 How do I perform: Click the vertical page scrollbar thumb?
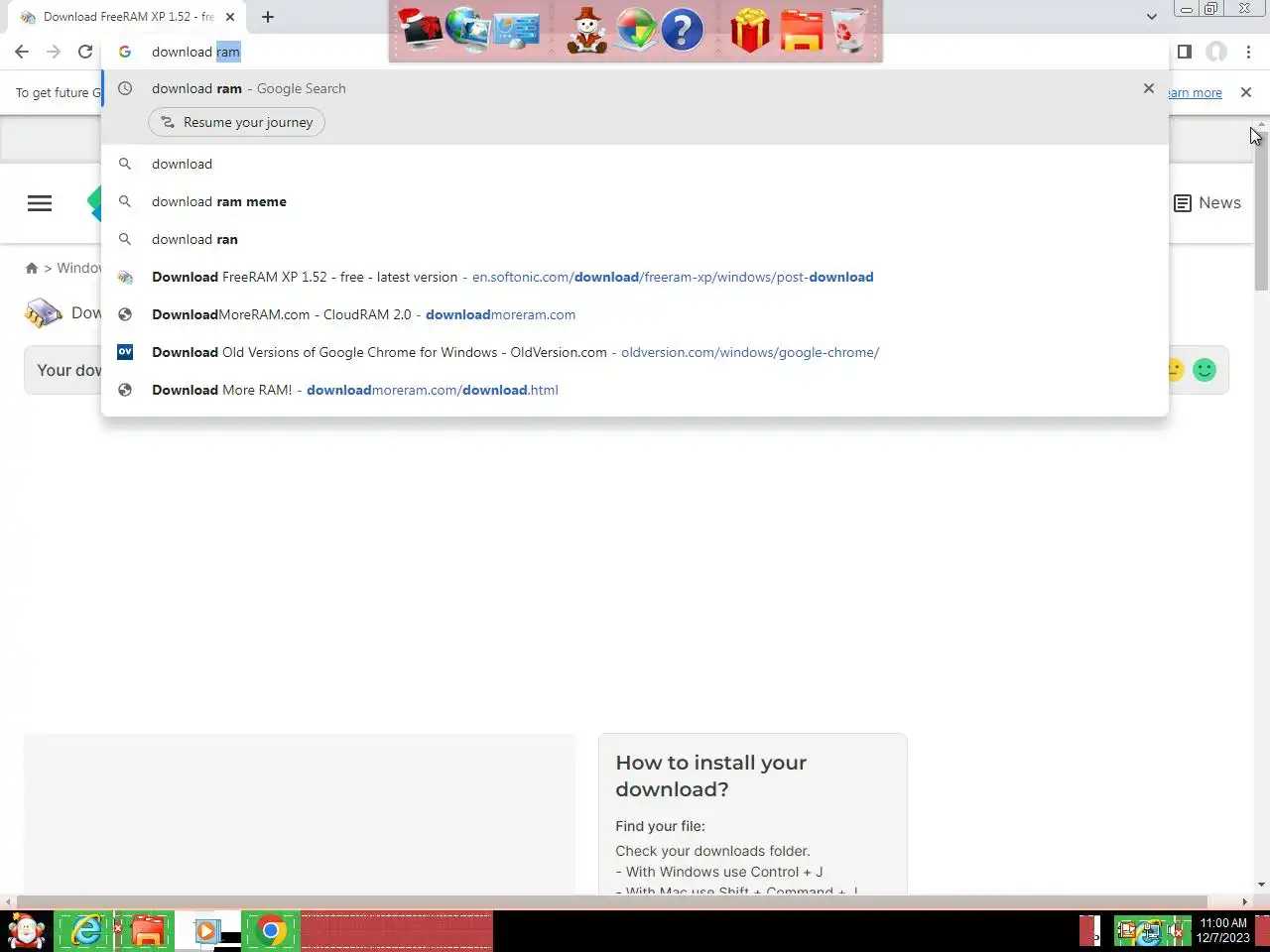1261,210
